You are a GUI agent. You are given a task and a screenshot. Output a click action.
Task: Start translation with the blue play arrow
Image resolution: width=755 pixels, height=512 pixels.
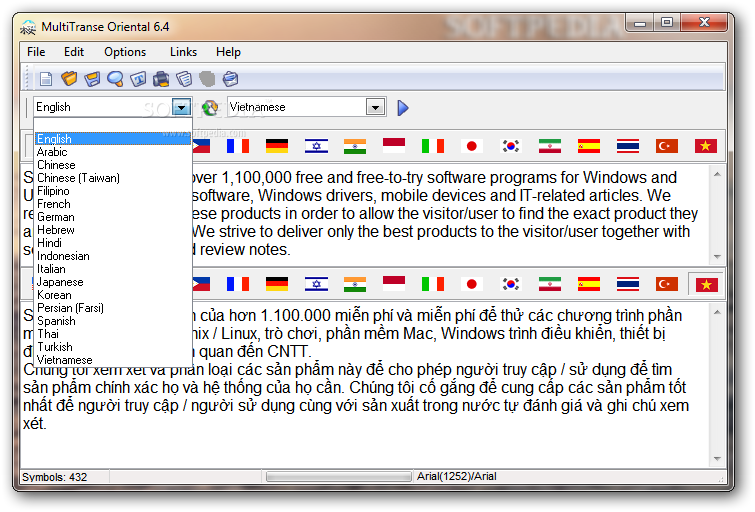403,107
